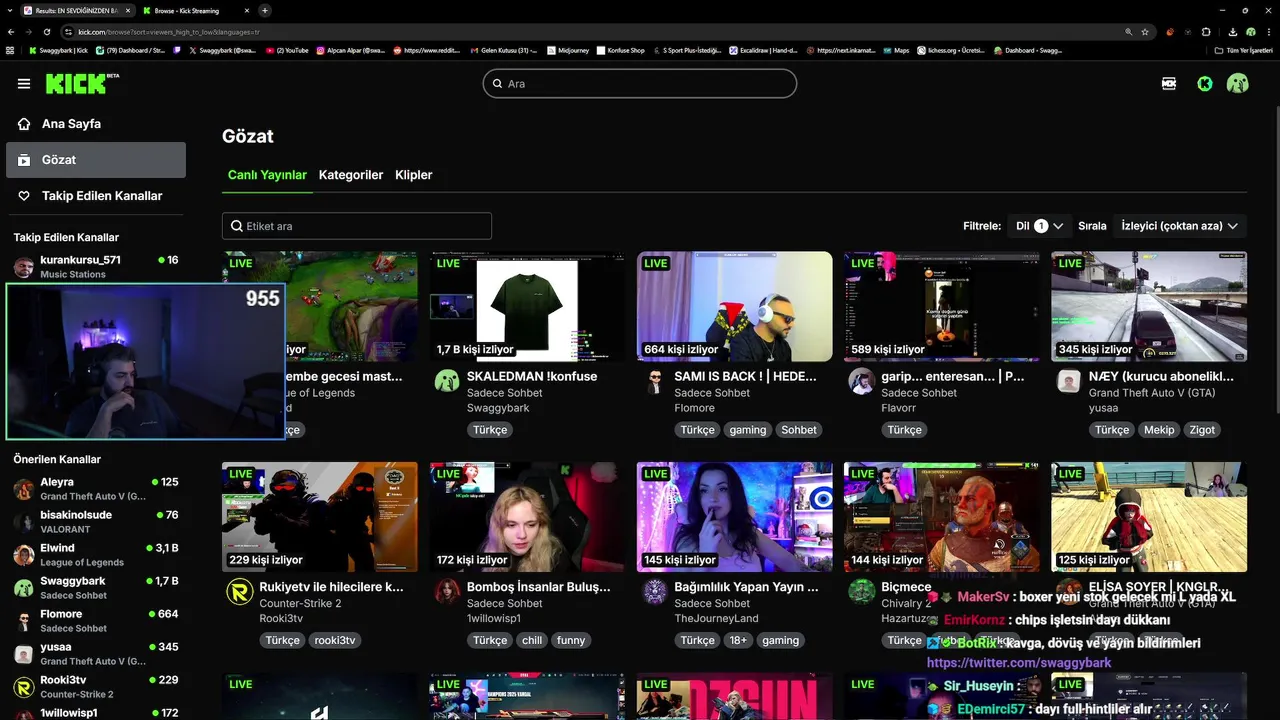Open the SKALEDMAN !konfuse stream thumbnail
This screenshot has height=720, width=1280.
click(x=527, y=306)
